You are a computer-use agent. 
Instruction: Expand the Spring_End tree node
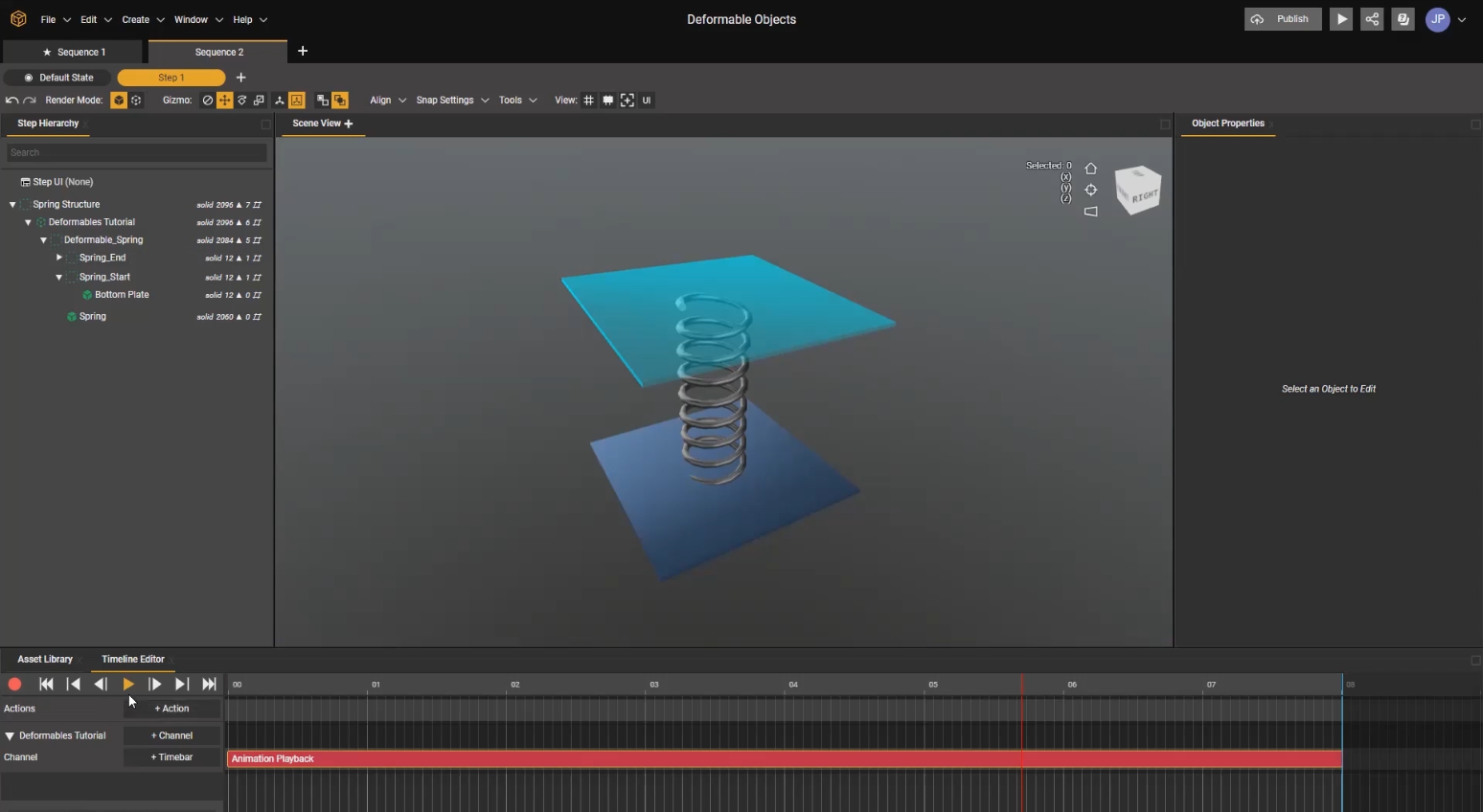coord(59,258)
